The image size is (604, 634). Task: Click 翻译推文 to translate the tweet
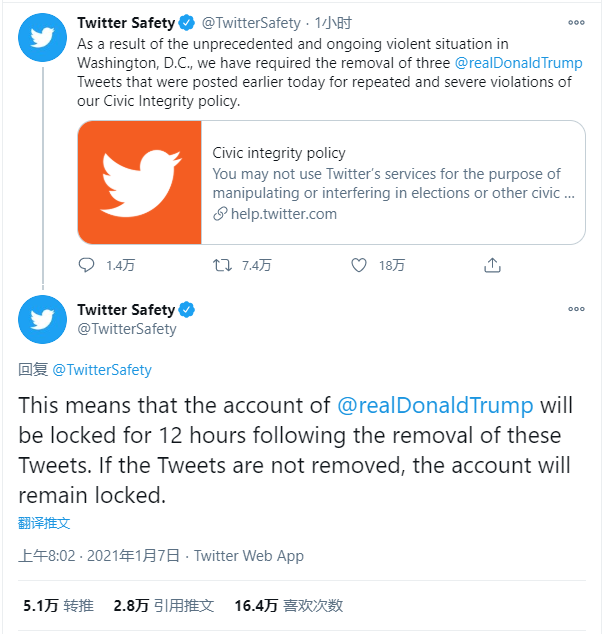pos(44,523)
